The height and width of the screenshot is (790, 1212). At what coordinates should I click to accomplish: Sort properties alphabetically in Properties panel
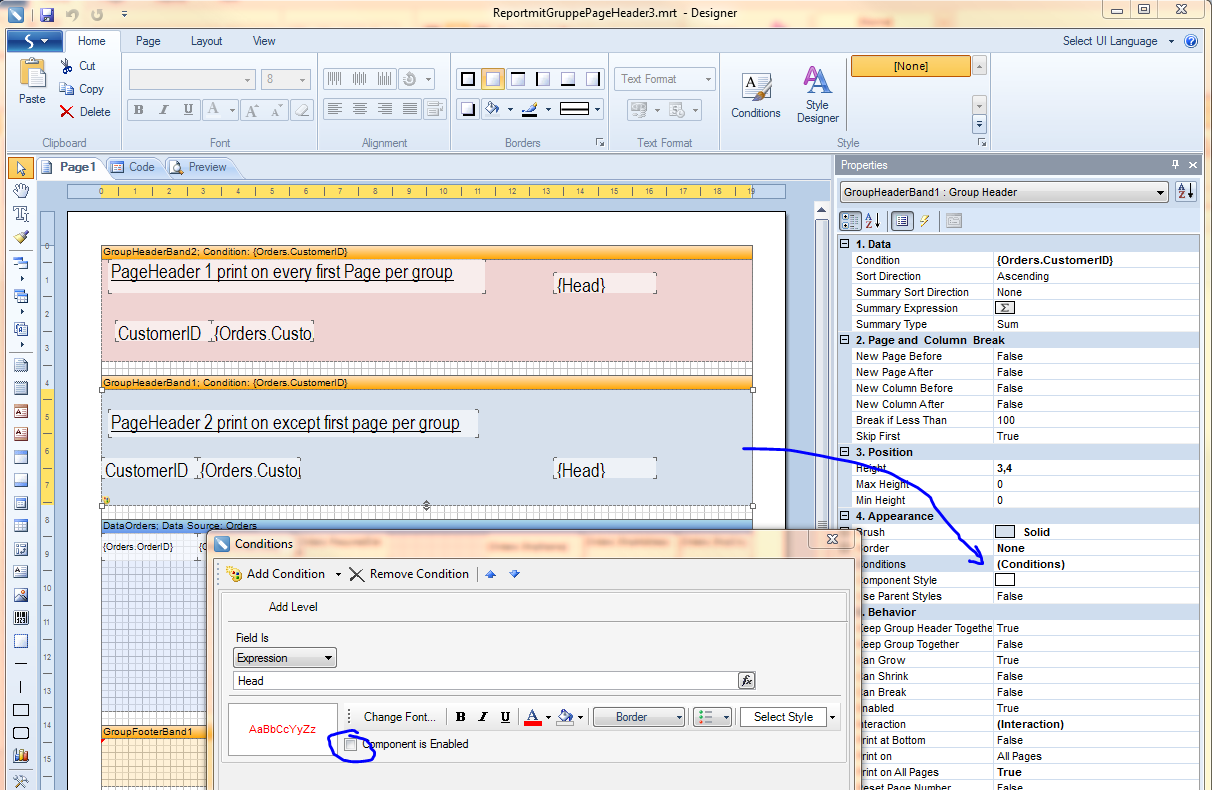872,221
